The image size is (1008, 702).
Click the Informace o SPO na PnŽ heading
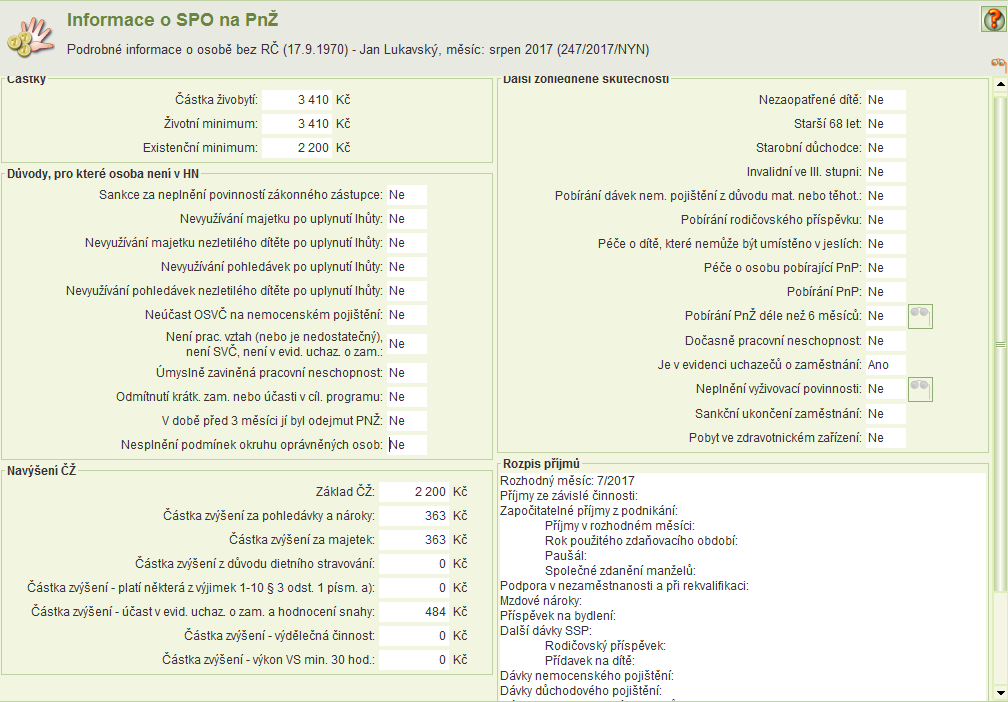172,20
